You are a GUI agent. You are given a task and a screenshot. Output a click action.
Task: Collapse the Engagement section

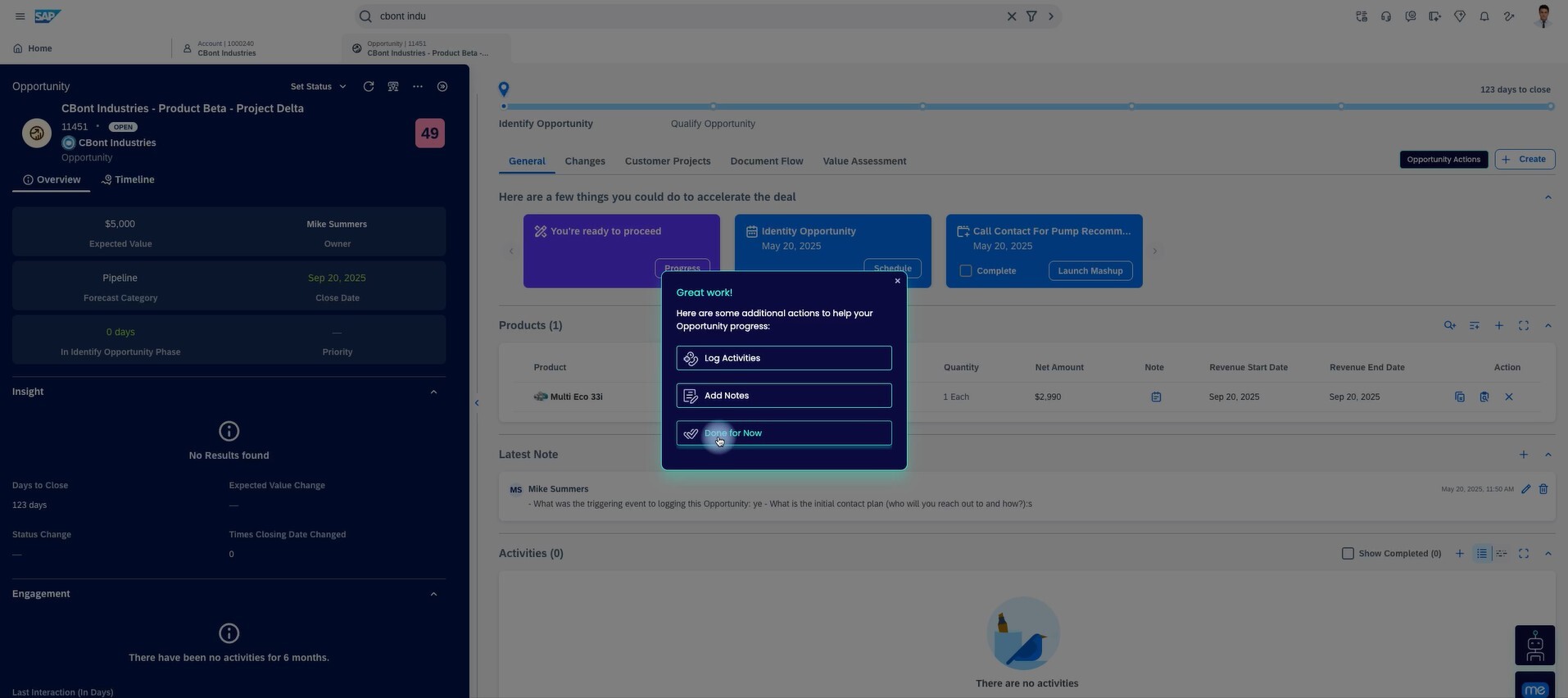click(x=433, y=595)
